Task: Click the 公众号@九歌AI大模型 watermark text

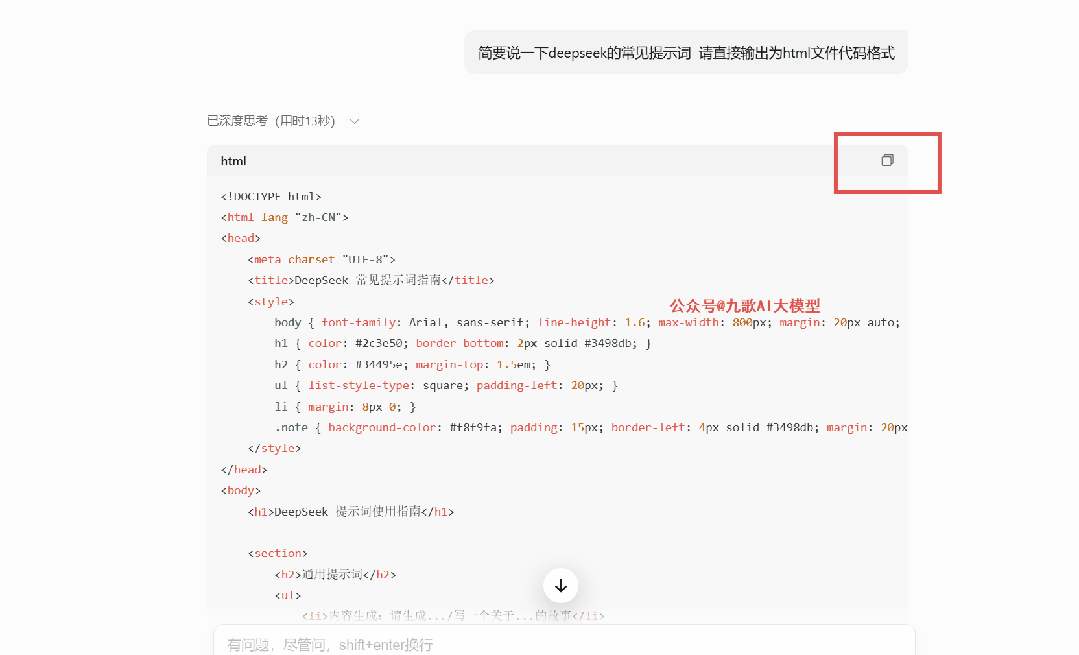Action: point(745,305)
